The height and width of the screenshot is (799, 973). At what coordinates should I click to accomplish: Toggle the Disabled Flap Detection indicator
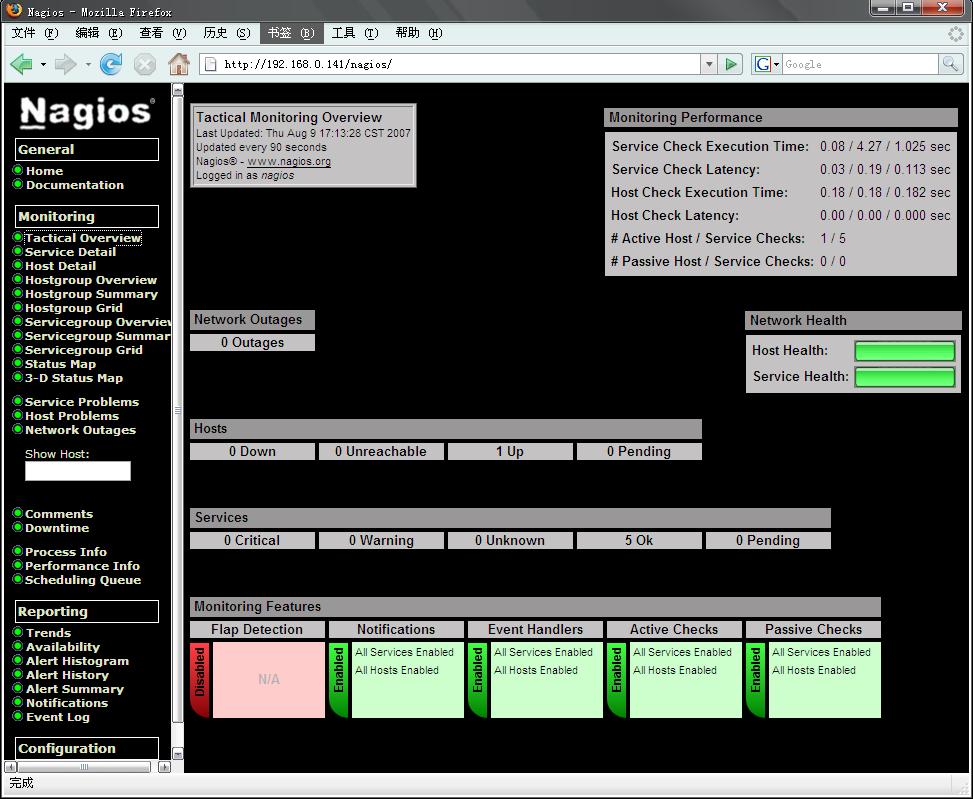tap(200, 679)
